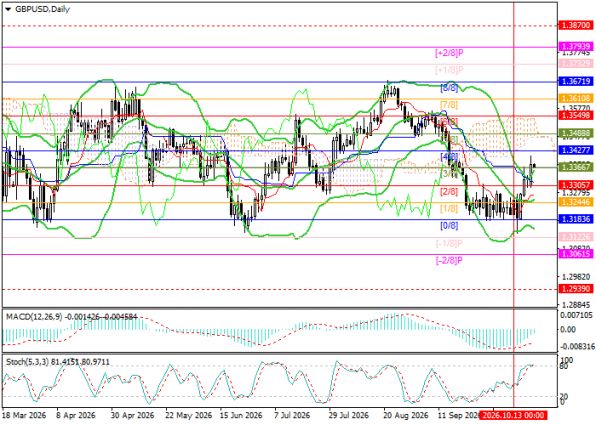Select the 1.31836 blue price label
Viewport: 596px width, 425px height.
575,219
